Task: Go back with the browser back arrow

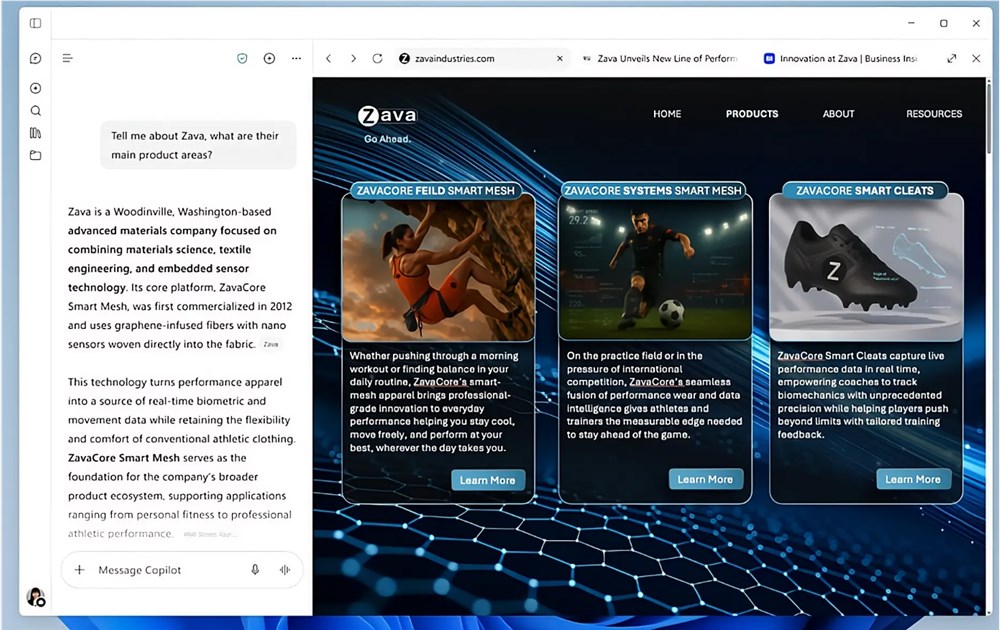Action: (328, 59)
